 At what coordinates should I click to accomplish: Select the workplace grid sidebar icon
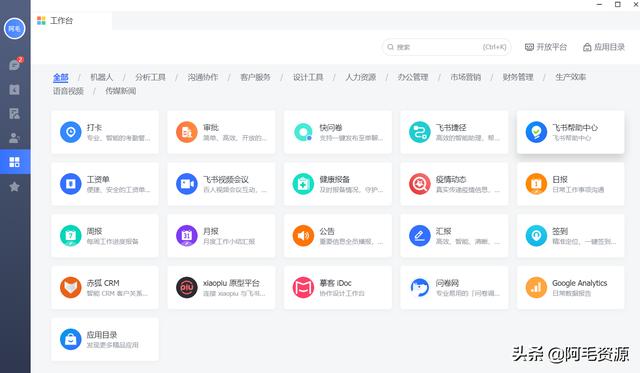point(15,162)
